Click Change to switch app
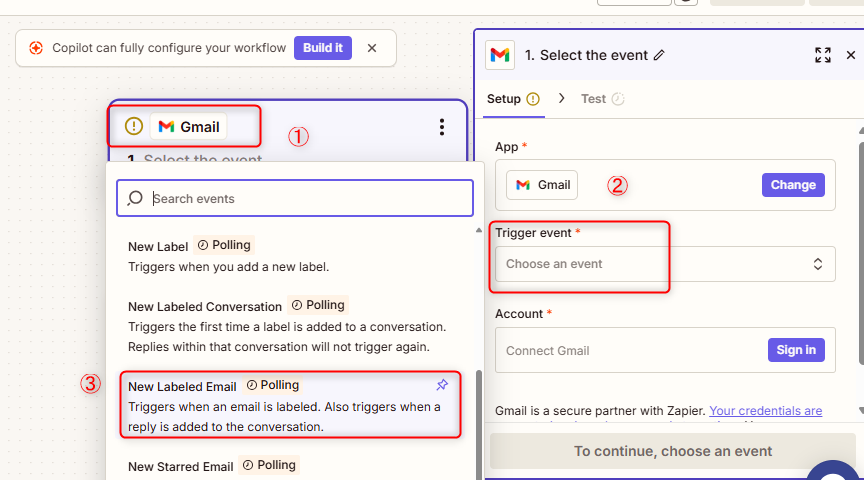 pos(793,185)
